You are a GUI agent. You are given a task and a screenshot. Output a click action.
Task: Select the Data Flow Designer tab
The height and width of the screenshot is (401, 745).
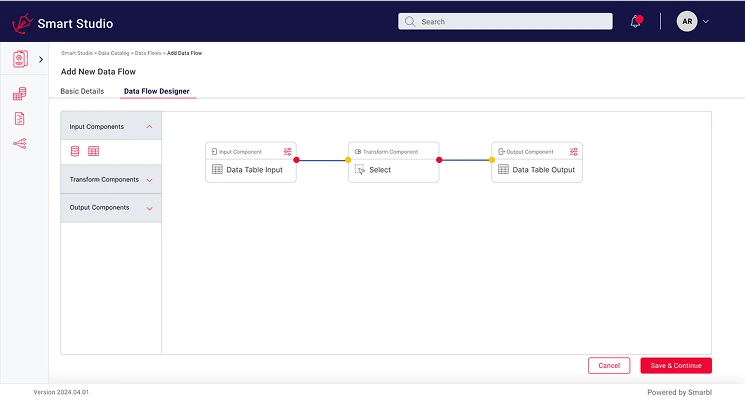[156, 91]
